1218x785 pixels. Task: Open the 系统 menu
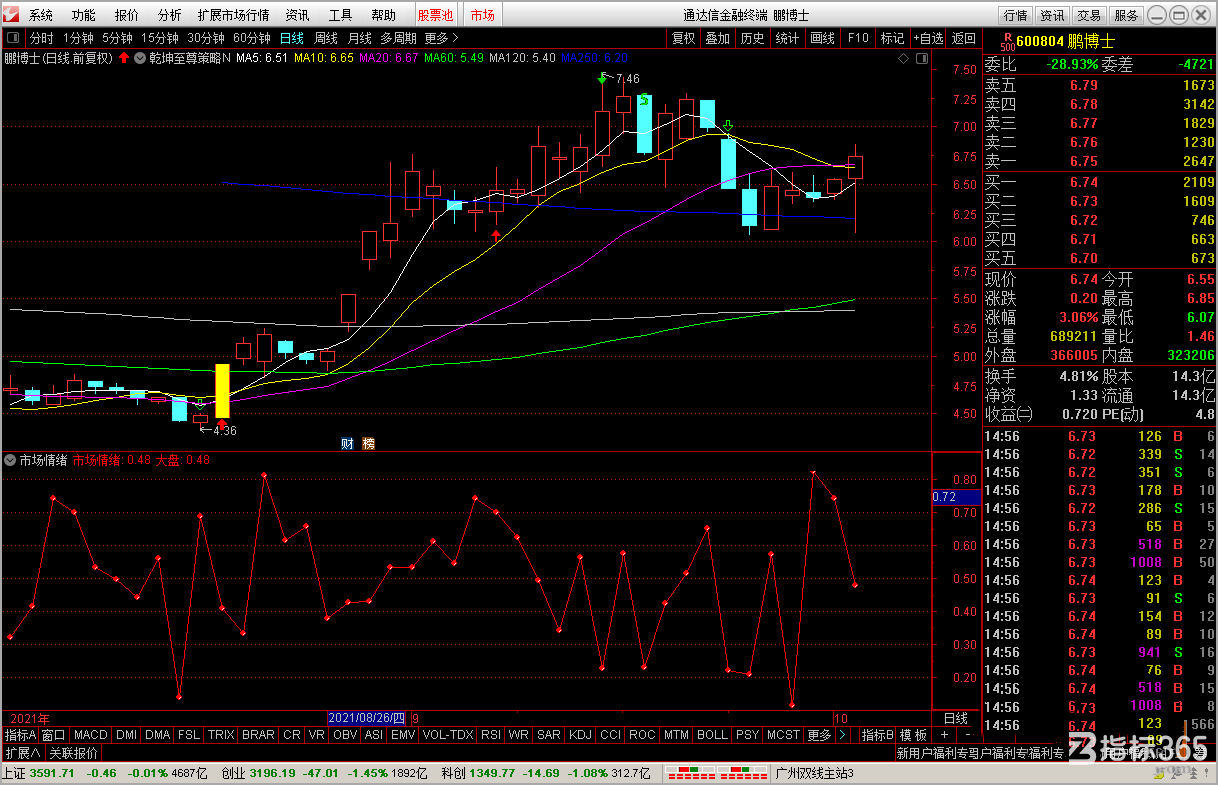coord(41,15)
